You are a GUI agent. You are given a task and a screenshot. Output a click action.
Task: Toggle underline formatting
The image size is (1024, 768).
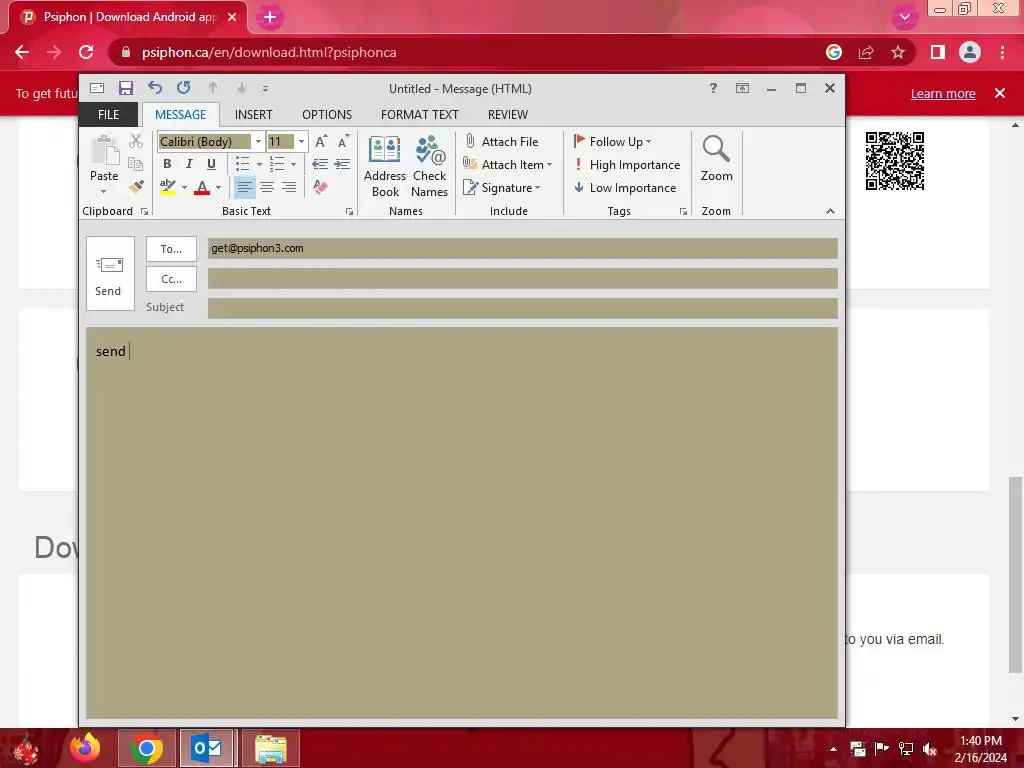click(x=211, y=164)
